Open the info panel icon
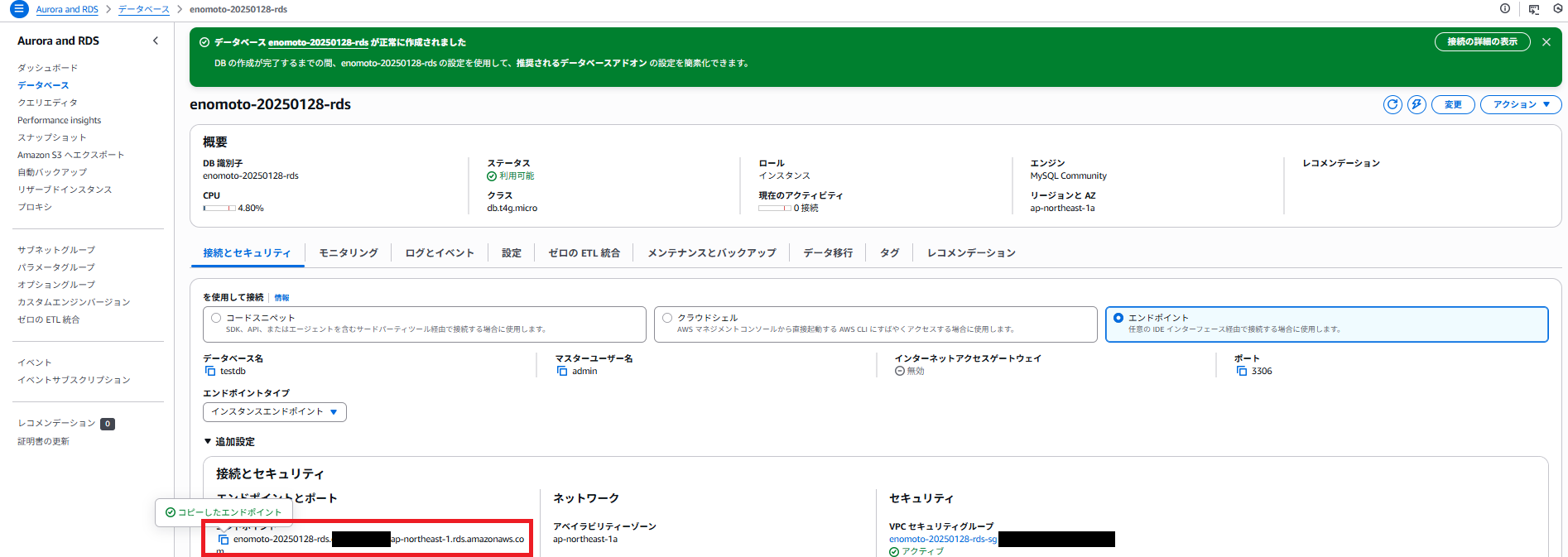The height and width of the screenshot is (557, 1568). point(1505,9)
